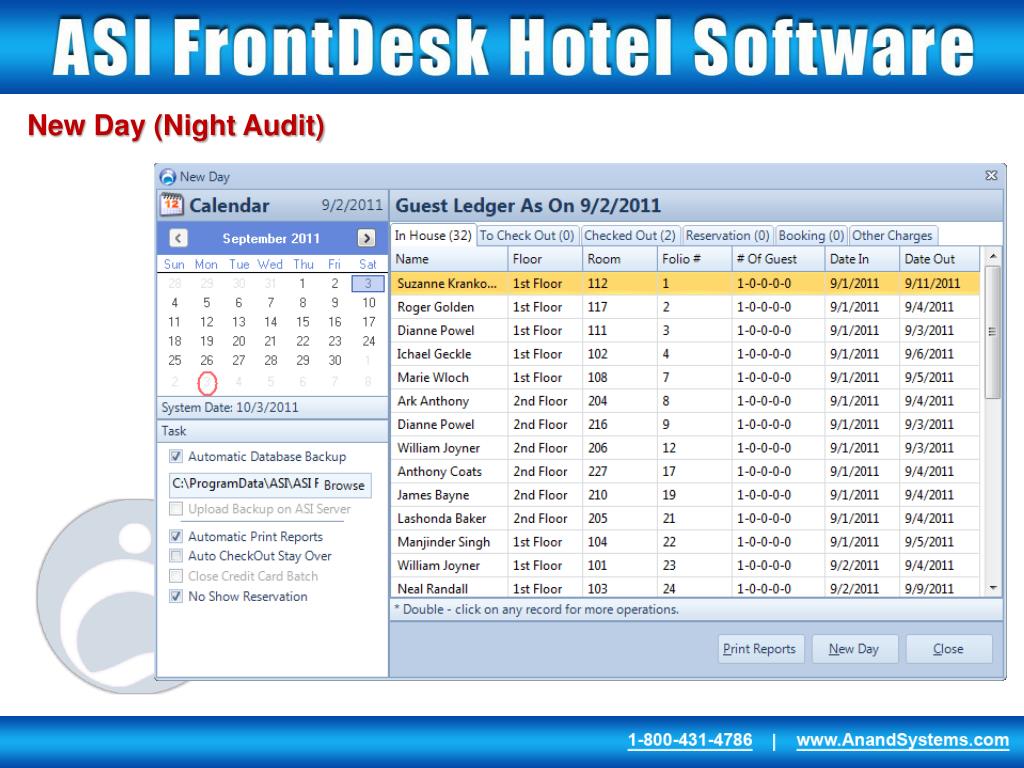1024x768 pixels.
Task: Select Dianne Powel room 111 row
Action: 685,330
